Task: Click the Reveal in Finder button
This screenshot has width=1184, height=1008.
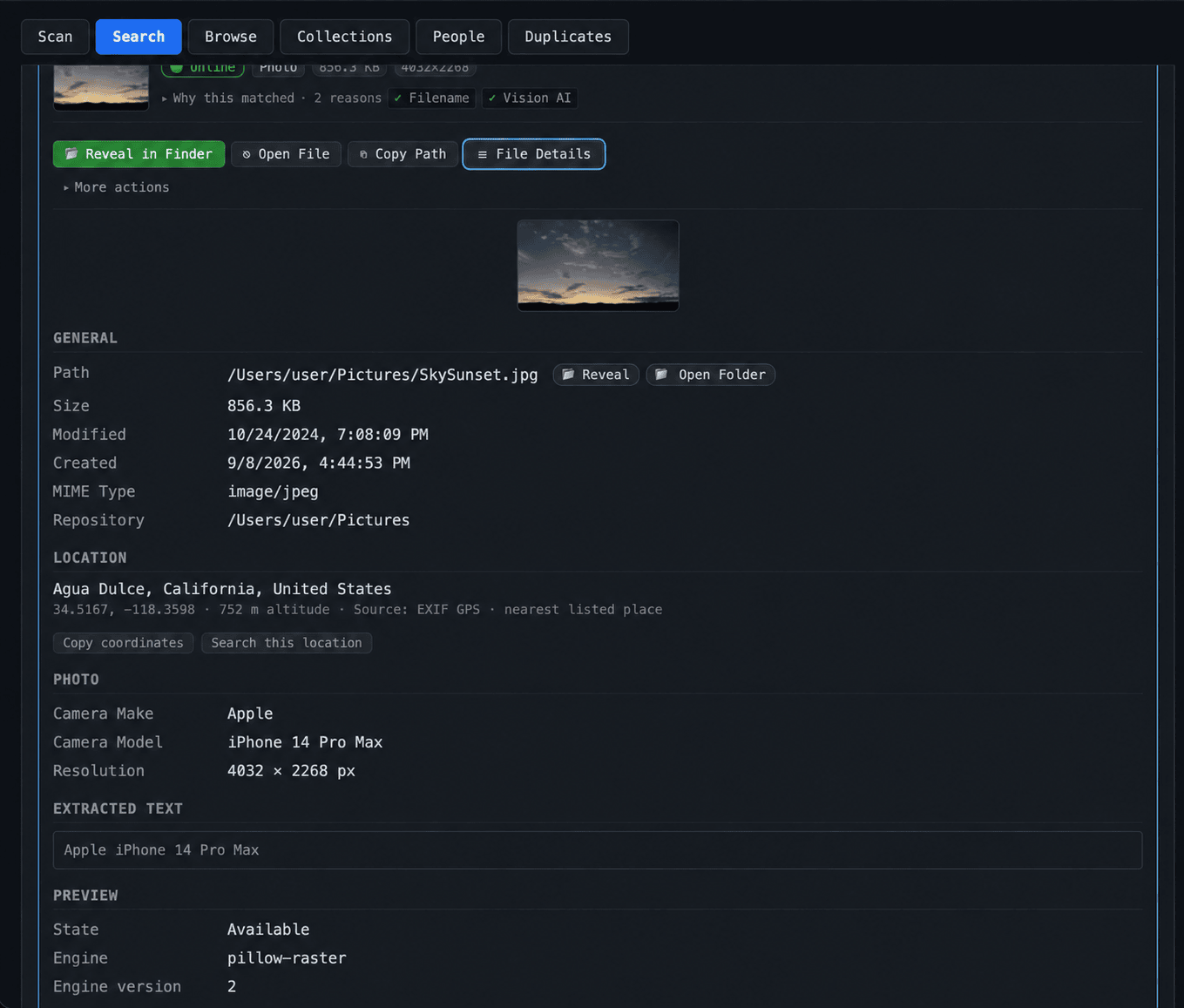Action: click(x=139, y=154)
